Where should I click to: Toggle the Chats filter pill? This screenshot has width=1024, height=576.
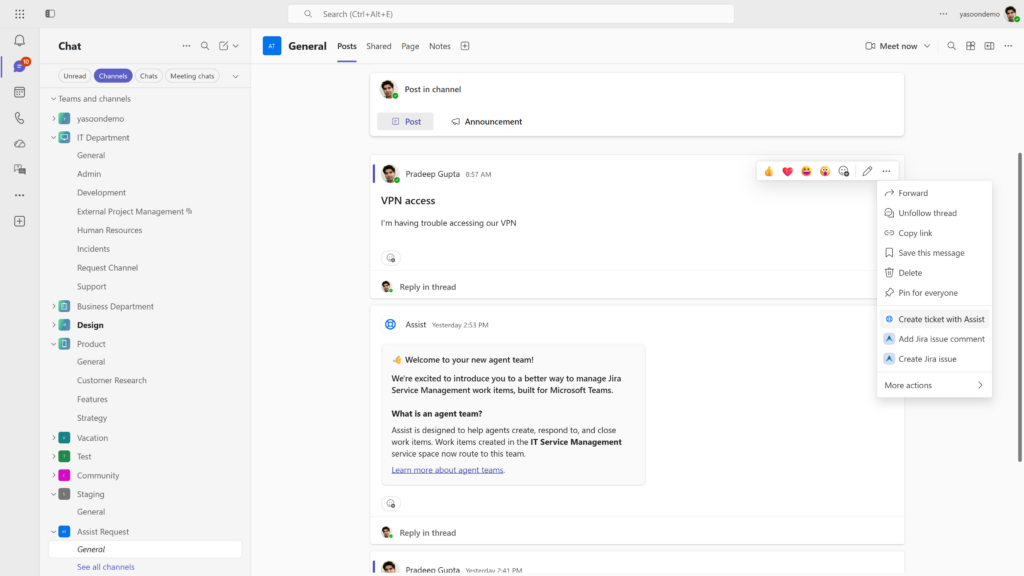tap(149, 76)
